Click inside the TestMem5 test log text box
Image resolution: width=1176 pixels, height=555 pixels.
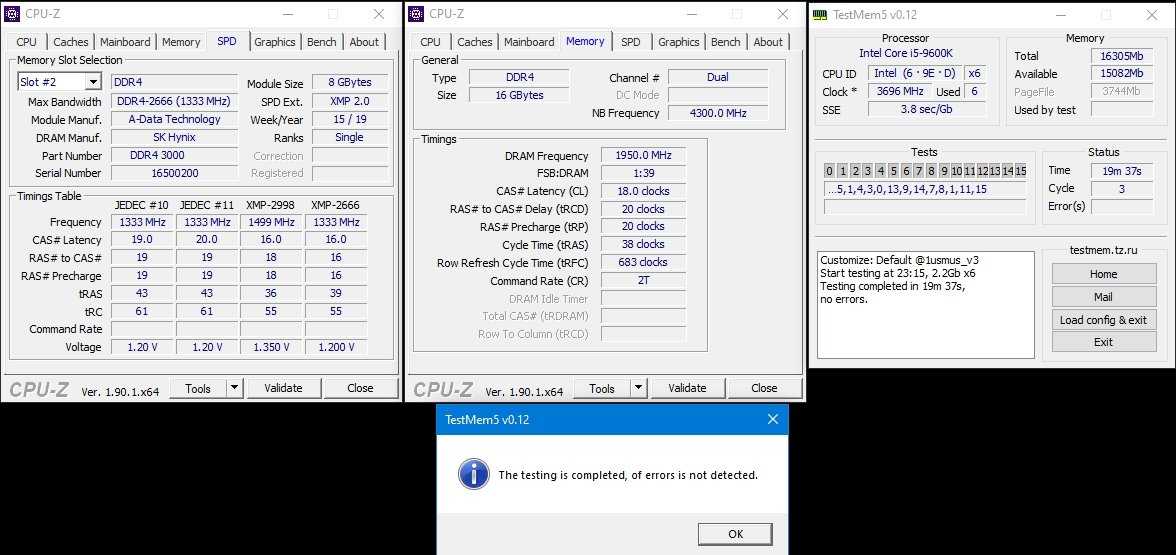coord(925,320)
